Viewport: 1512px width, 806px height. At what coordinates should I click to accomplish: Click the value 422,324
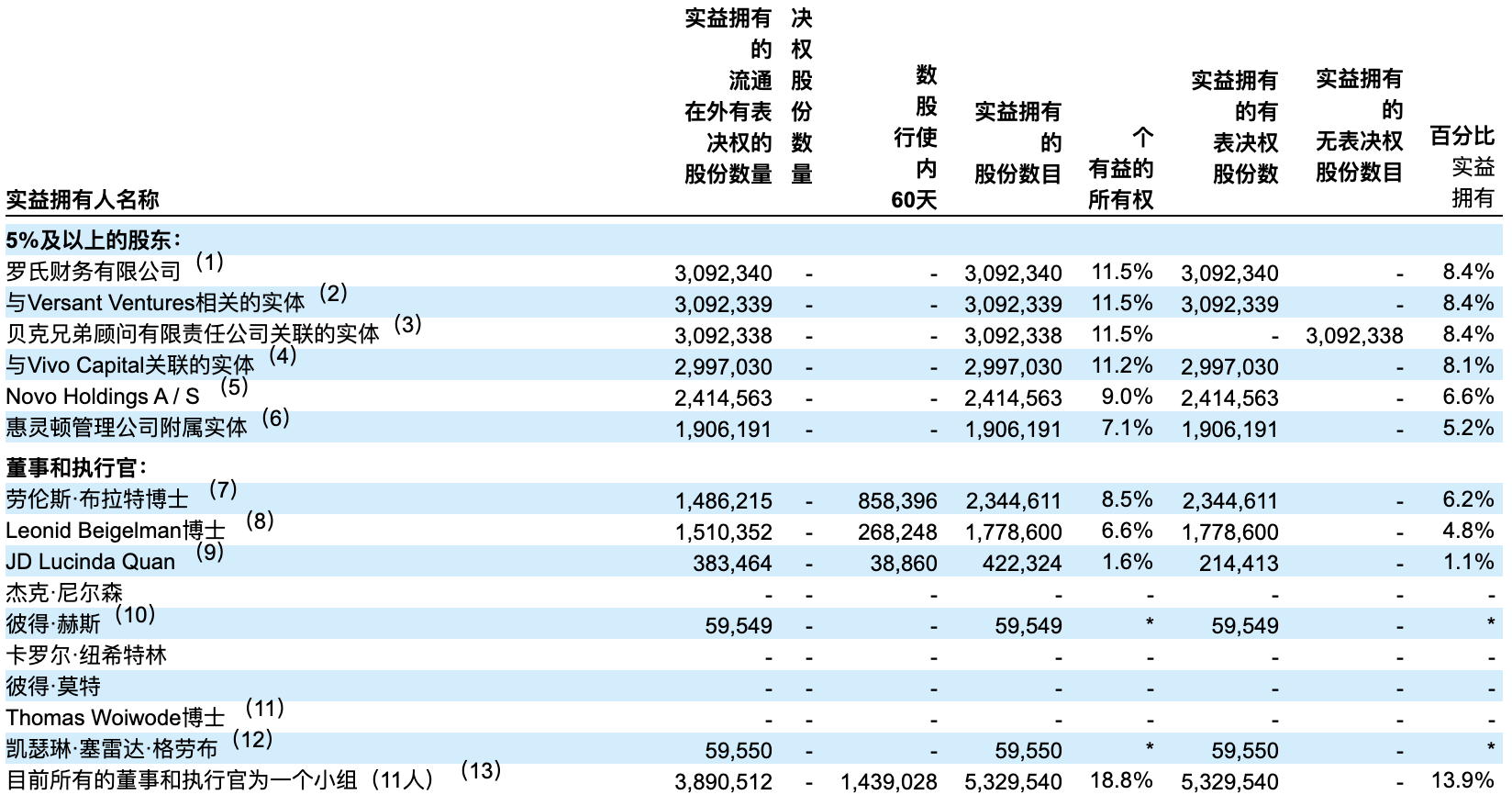(x=1022, y=564)
